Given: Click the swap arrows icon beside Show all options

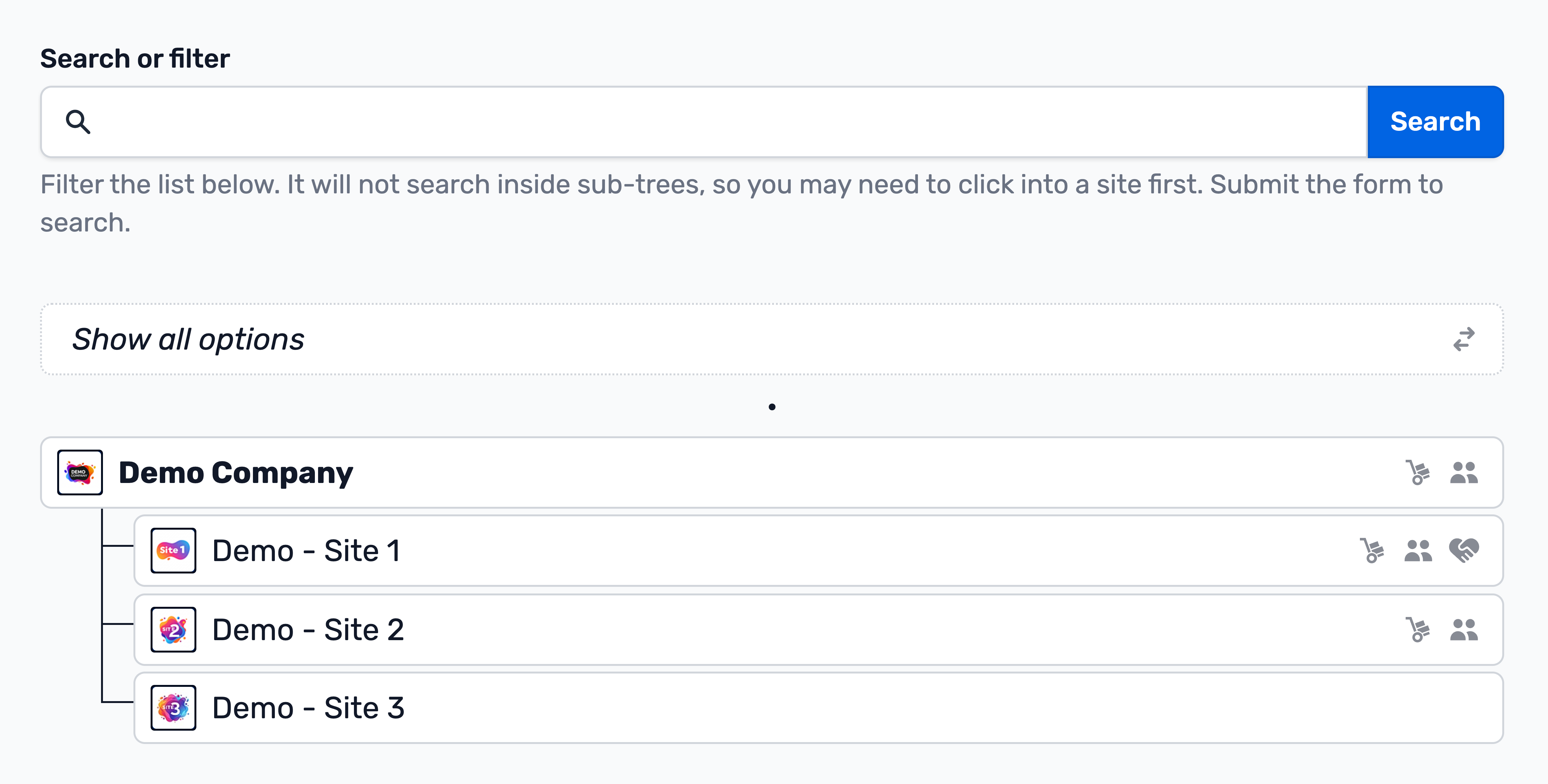Looking at the screenshot, I should coord(1464,339).
